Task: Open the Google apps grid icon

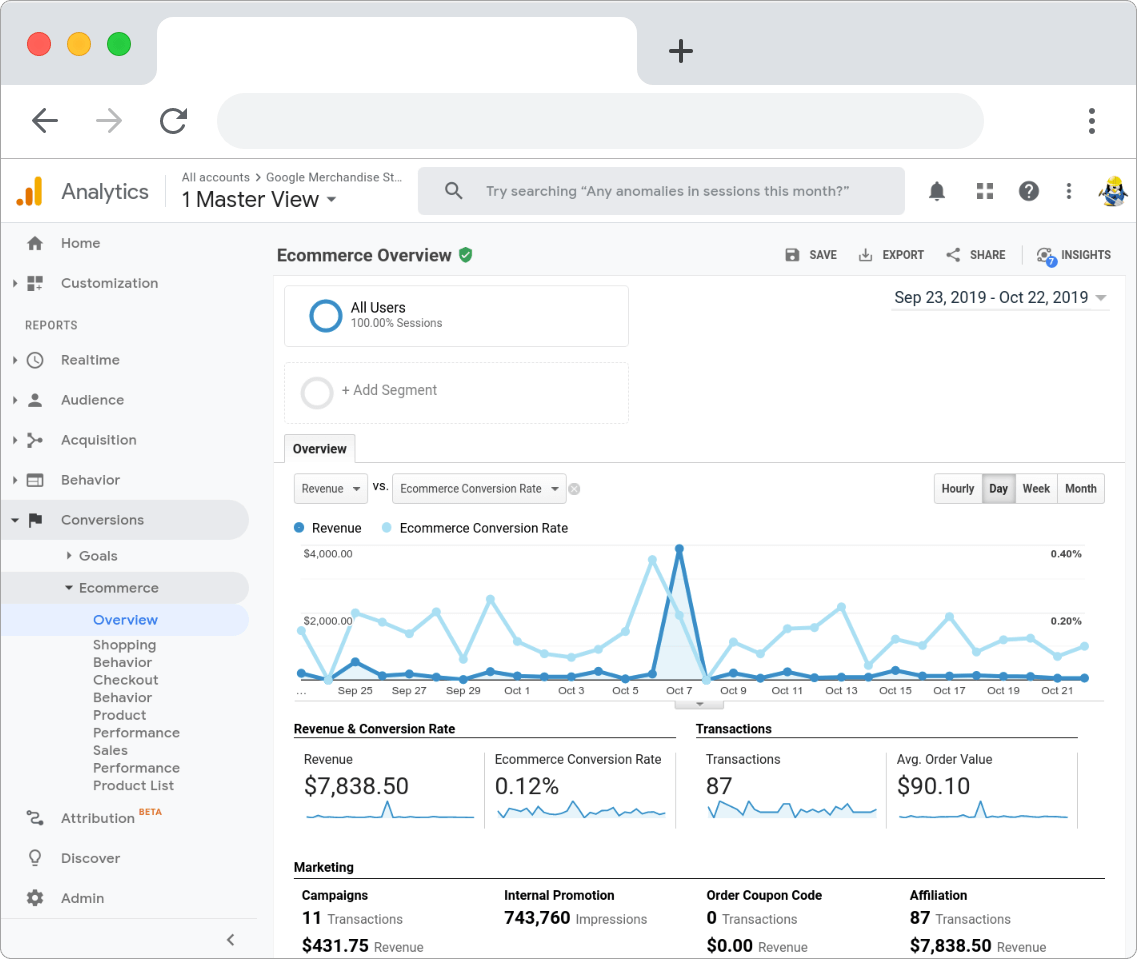Action: 984,190
